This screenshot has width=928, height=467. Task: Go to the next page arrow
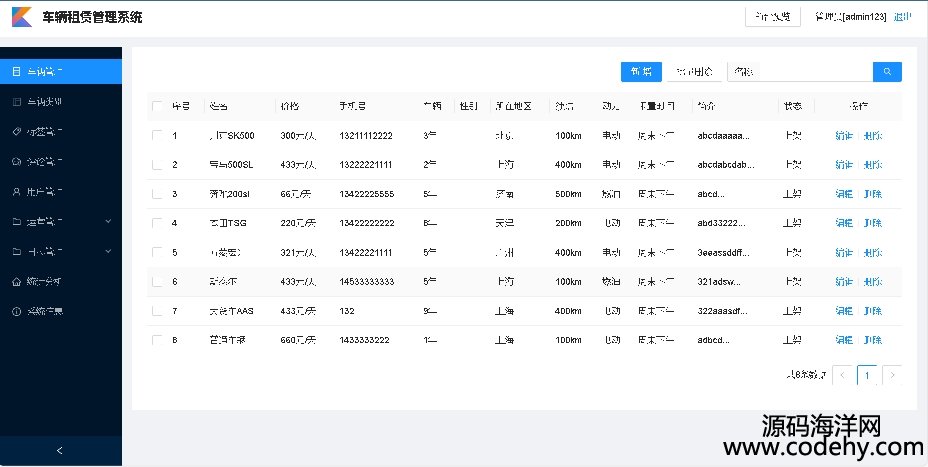pyautogui.click(x=892, y=375)
